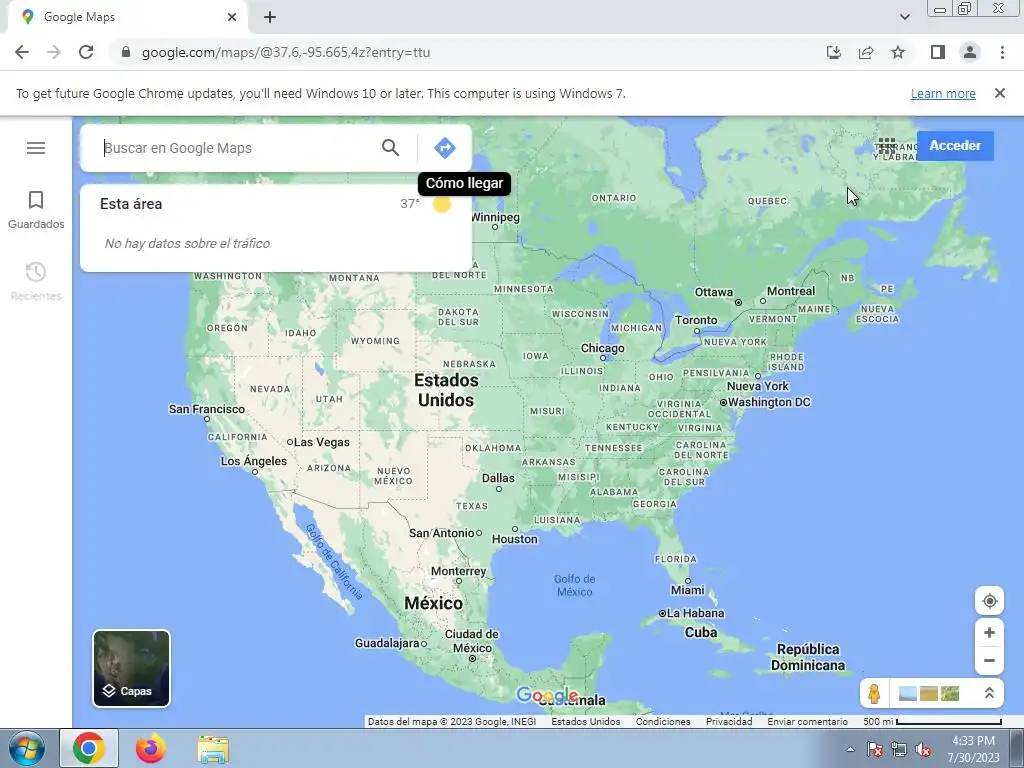This screenshot has width=1024, height=768.
Task: Show hidden system tray icons
Action: click(x=850, y=749)
